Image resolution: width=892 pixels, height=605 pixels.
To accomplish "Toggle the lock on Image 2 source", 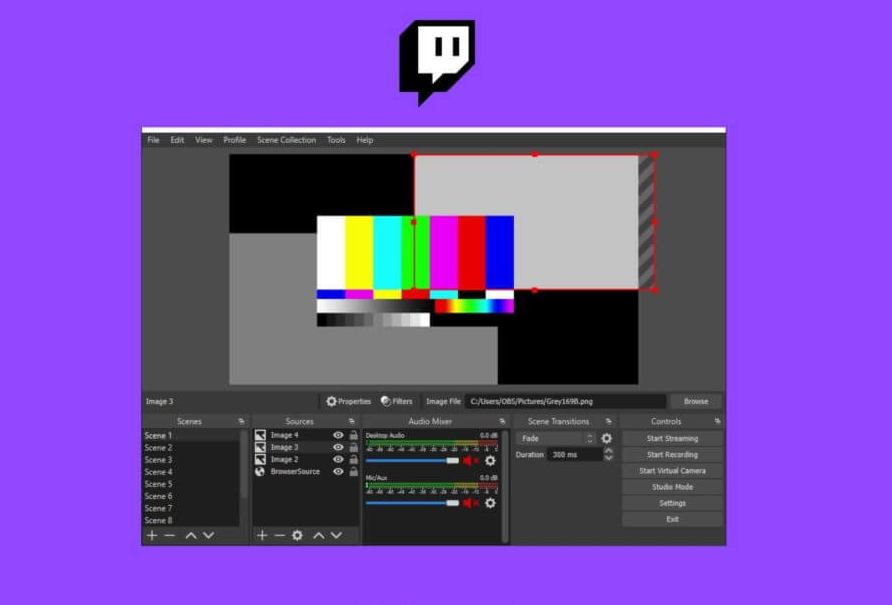I will tap(353, 459).
